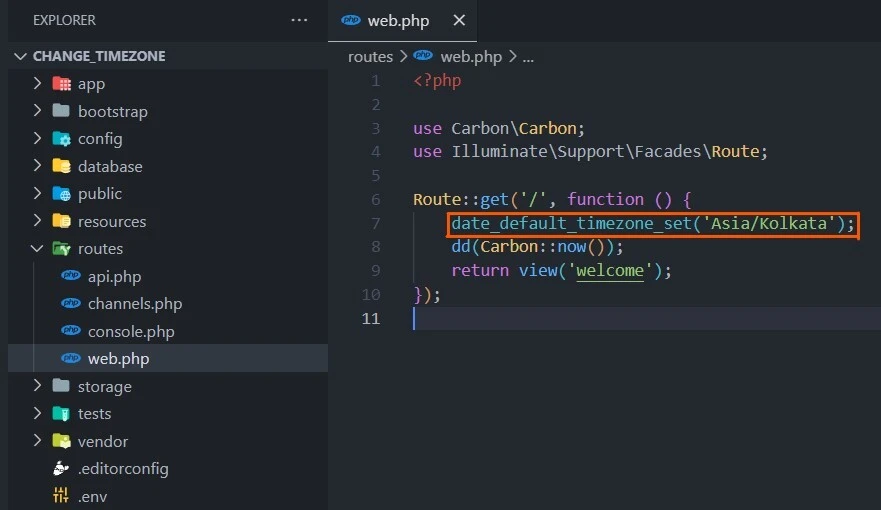
Task: Collapse the routes folder chevron
Action: coord(37,248)
